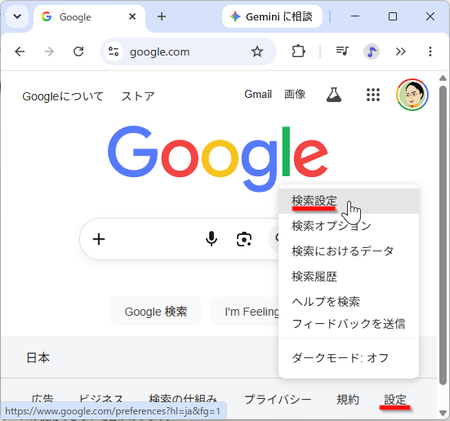Select 検索設定 menu item
The image size is (450, 421).
click(349, 201)
